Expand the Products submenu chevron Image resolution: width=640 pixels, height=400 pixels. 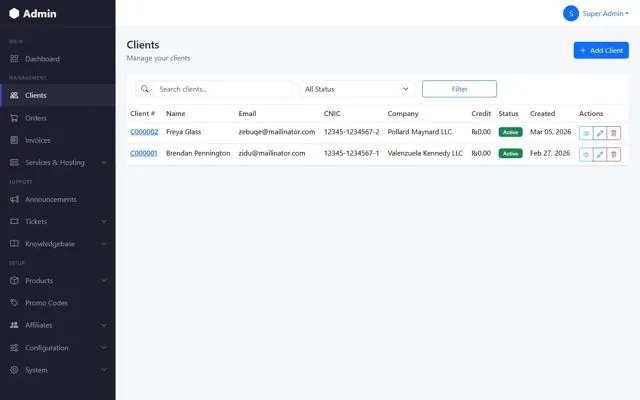[104, 280]
